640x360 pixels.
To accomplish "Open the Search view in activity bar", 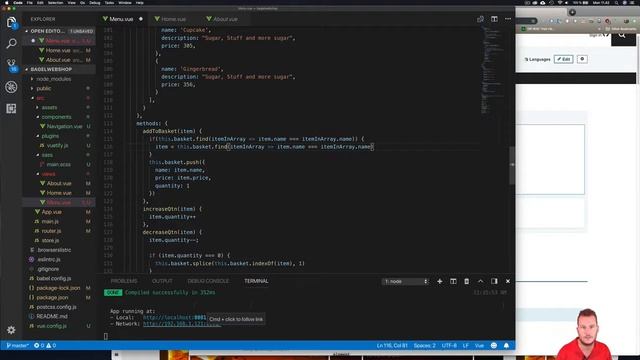I will tap(11, 43).
